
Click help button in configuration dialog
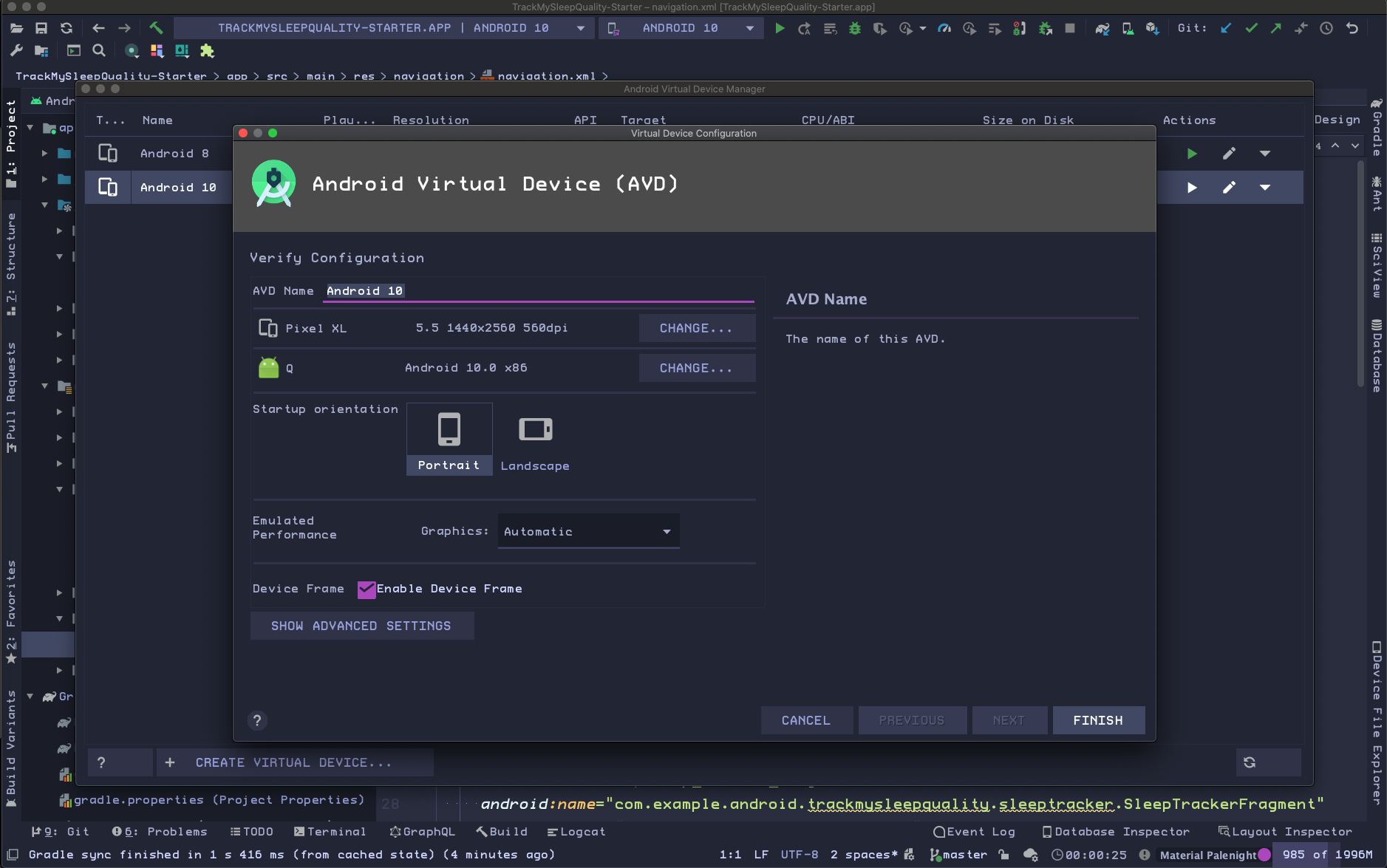pos(257,720)
